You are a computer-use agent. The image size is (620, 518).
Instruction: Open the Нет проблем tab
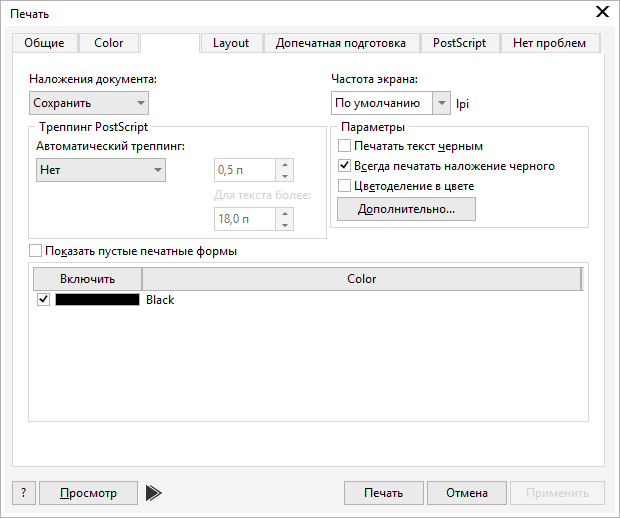click(550, 43)
